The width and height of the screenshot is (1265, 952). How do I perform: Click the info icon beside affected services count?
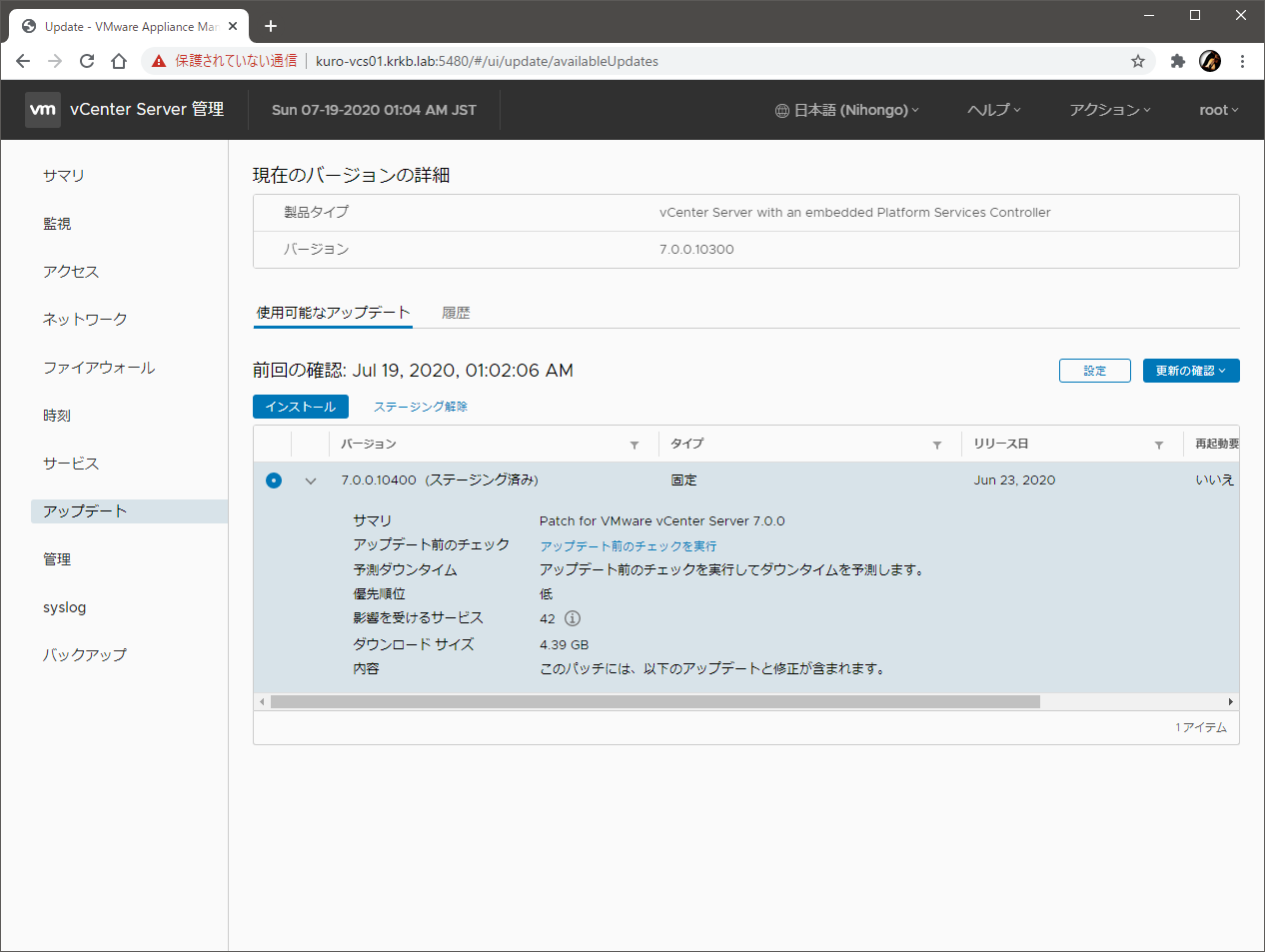(573, 618)
